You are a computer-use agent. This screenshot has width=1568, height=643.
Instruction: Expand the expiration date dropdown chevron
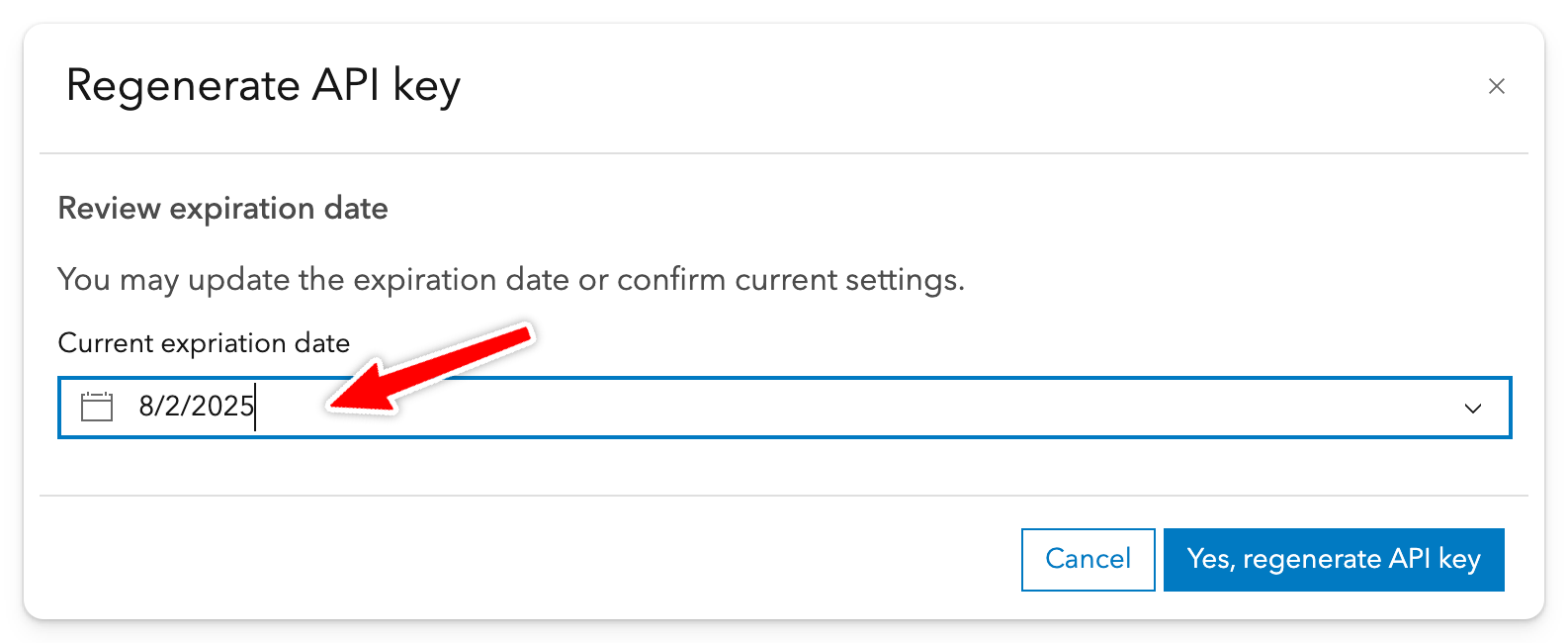pos(1473,408)
